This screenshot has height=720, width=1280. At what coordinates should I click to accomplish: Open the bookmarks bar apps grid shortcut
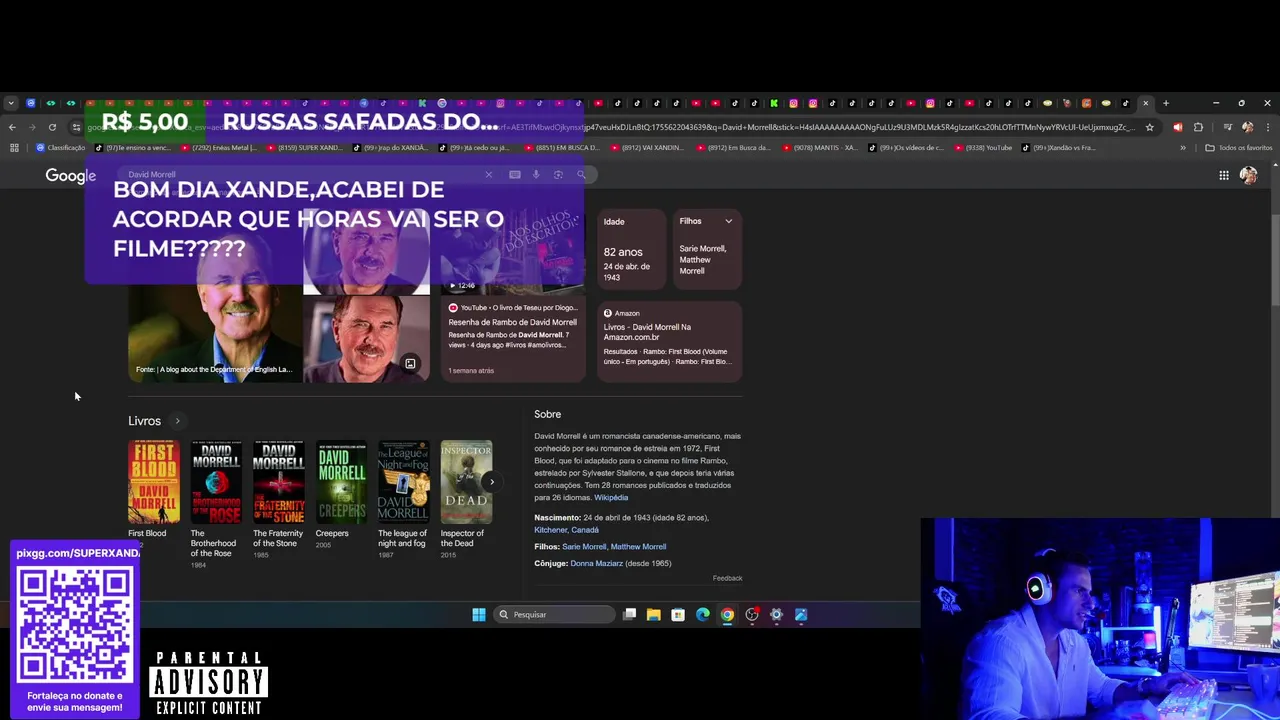(14, 148)
